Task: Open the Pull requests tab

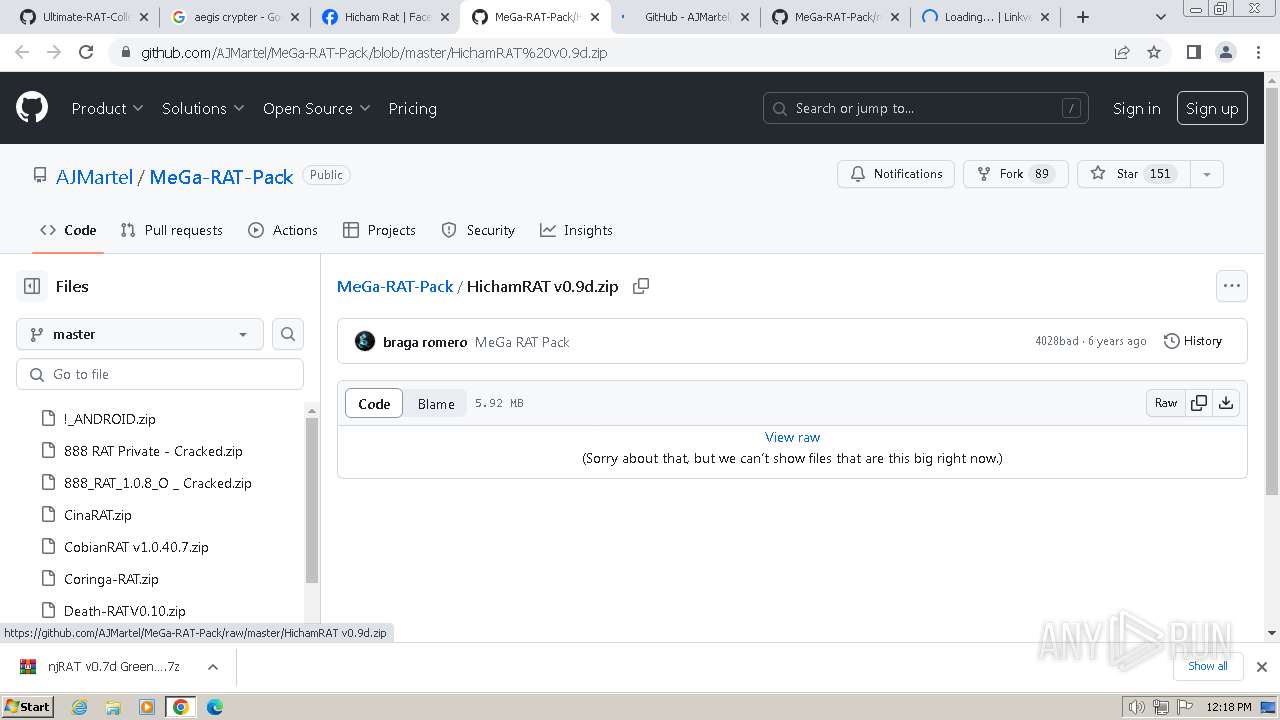Action: 171,230
